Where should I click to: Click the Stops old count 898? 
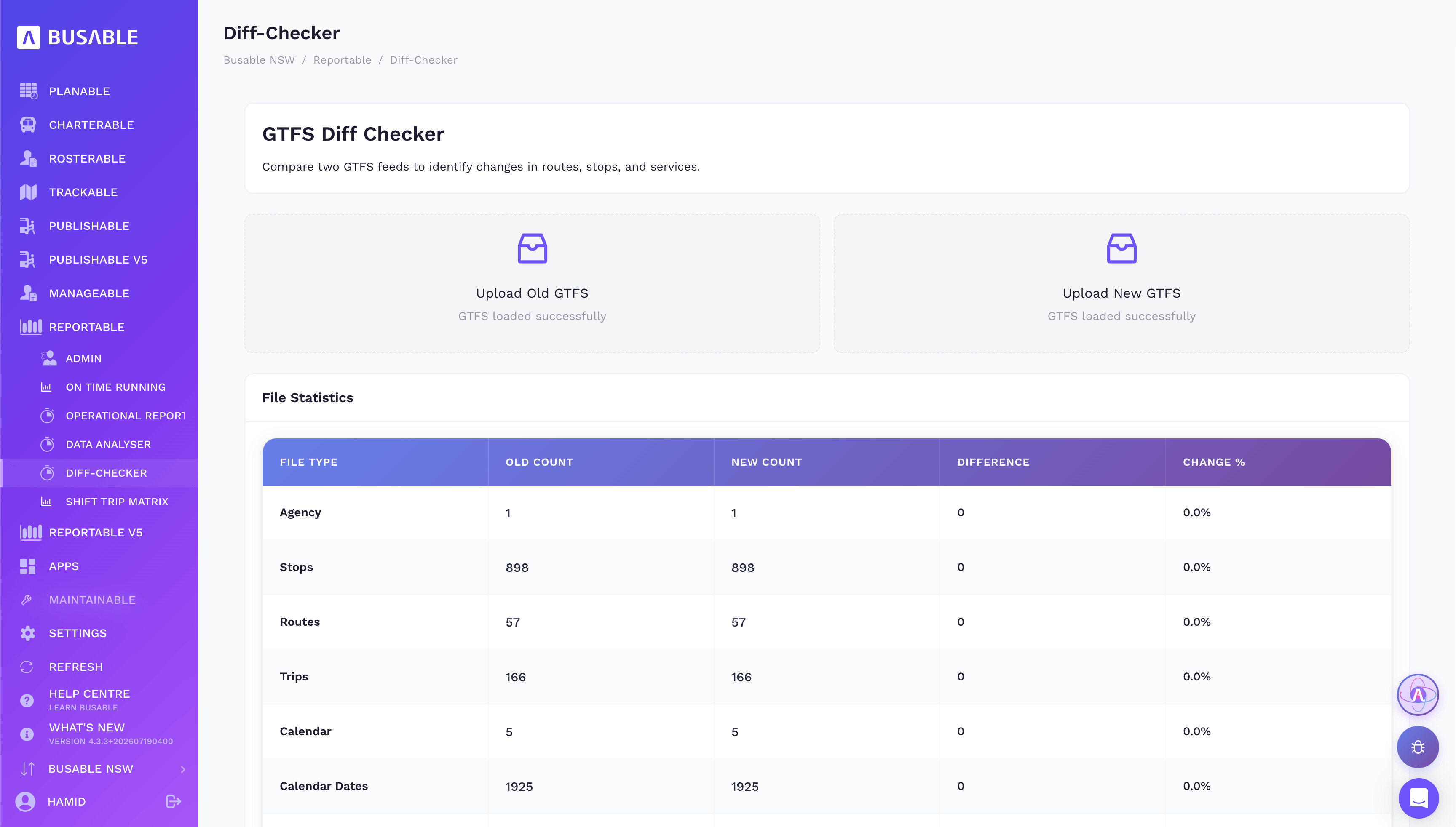[517, 568]
